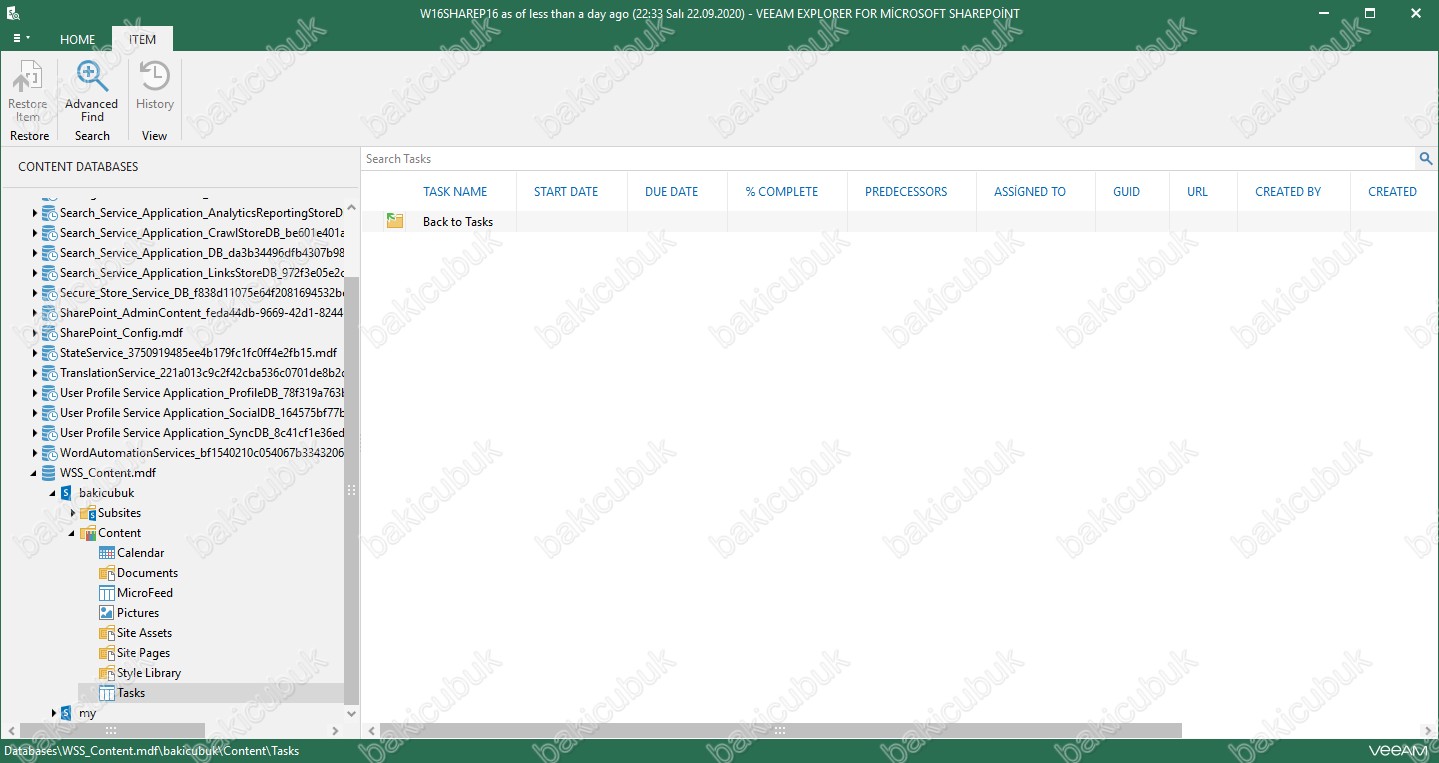Expand the User Profile SyncDB node

pos(35,433)
